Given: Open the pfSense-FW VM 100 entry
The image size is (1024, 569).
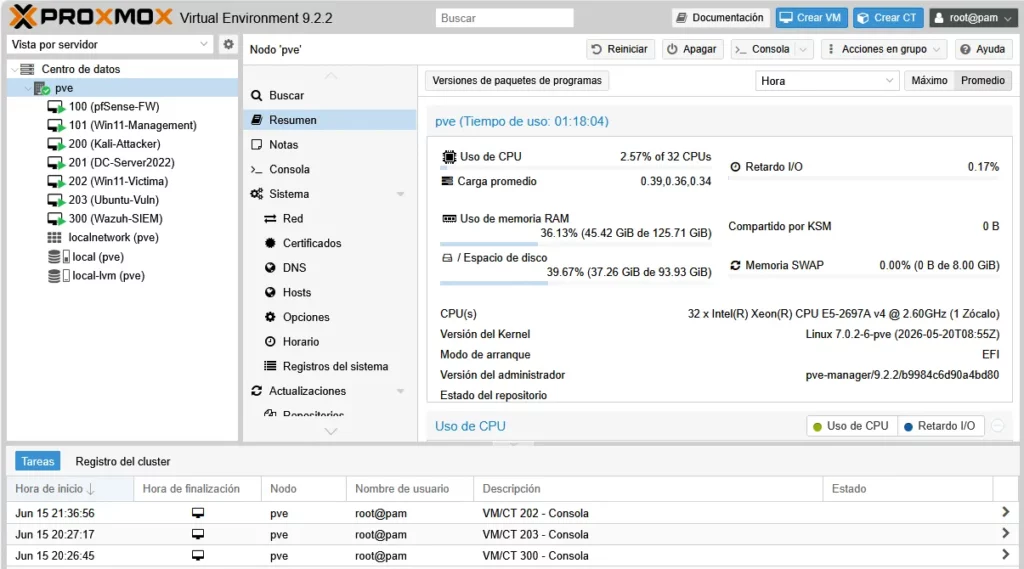Looking at the screenshot, I should point(114,106).
